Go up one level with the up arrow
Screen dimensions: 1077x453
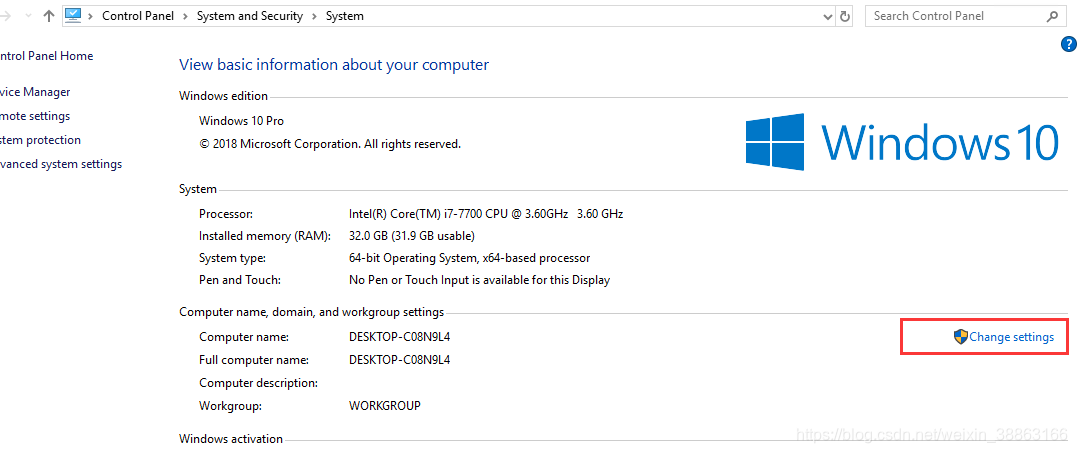(x=48, y=16)
